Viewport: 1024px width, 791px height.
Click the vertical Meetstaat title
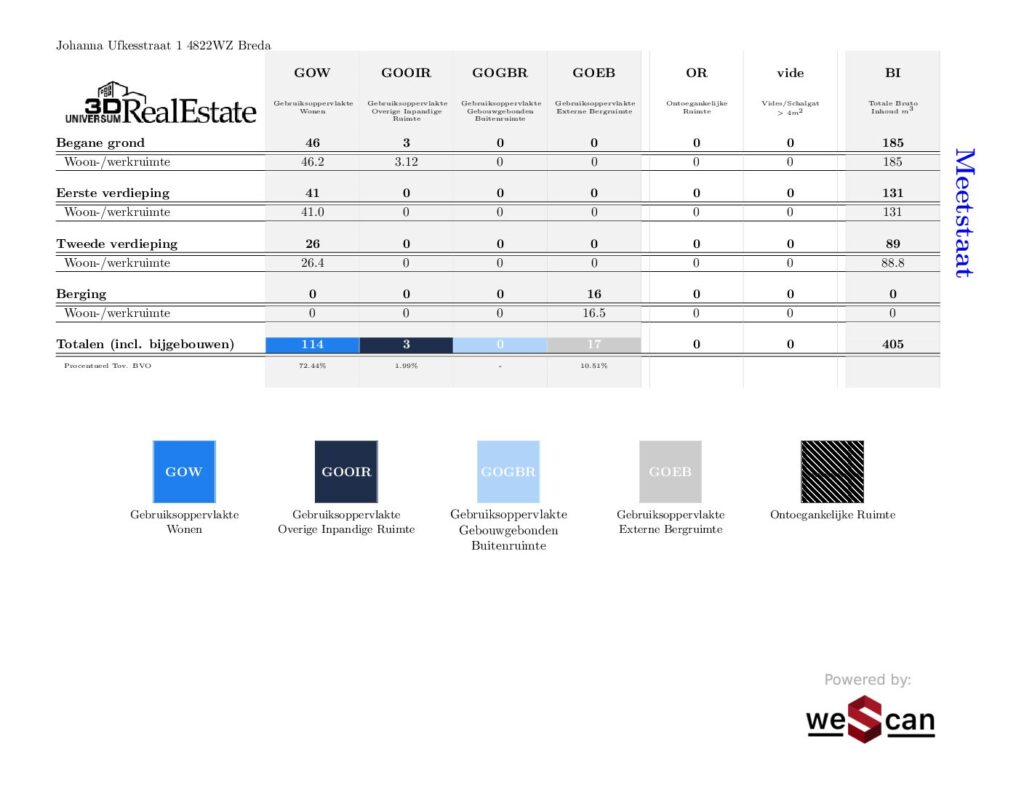point(962,213)
